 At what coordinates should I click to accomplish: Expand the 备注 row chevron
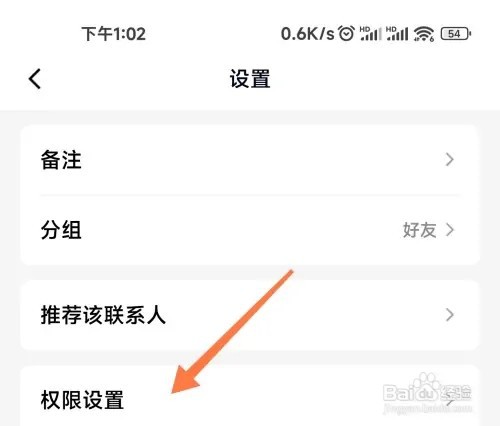click(450, 160)
